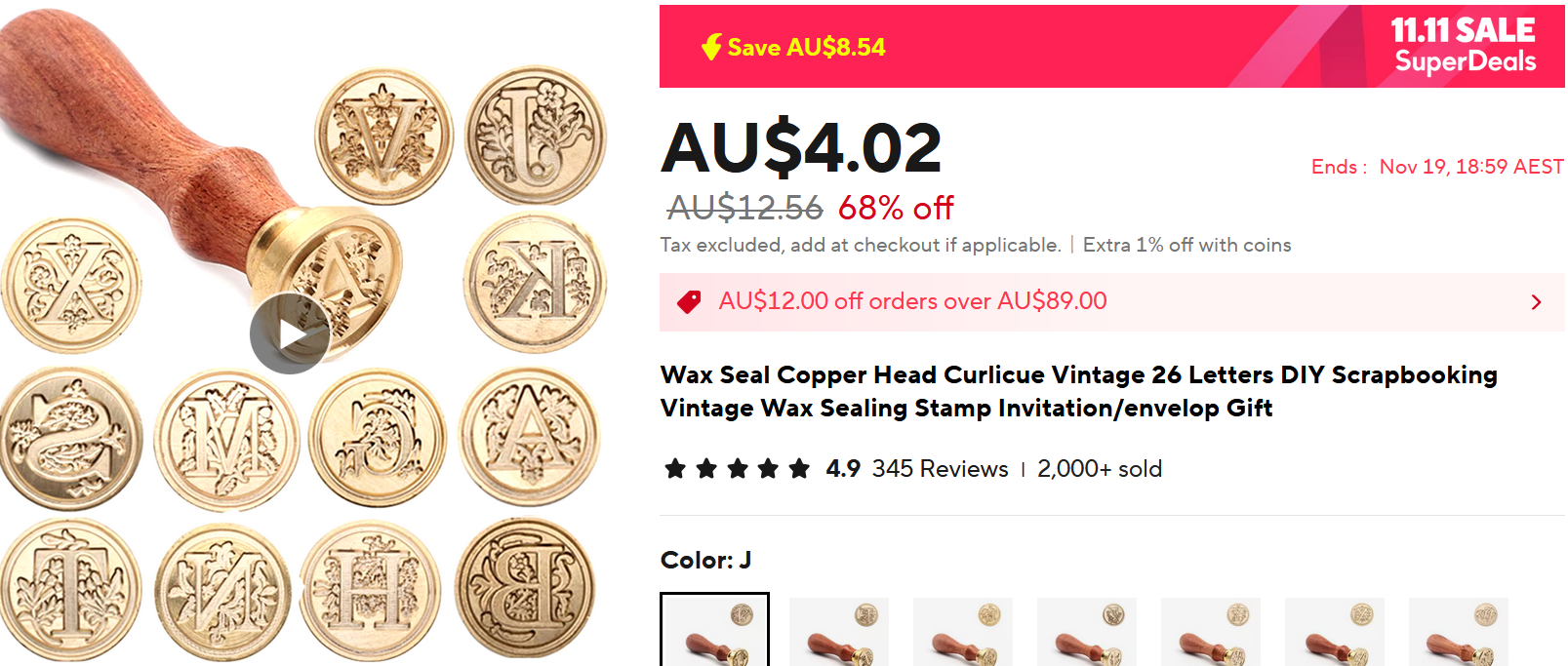Image resolution: width=1568 pixels, height=666 pixels.
Task: Play the product video
Action: point(290,333)
